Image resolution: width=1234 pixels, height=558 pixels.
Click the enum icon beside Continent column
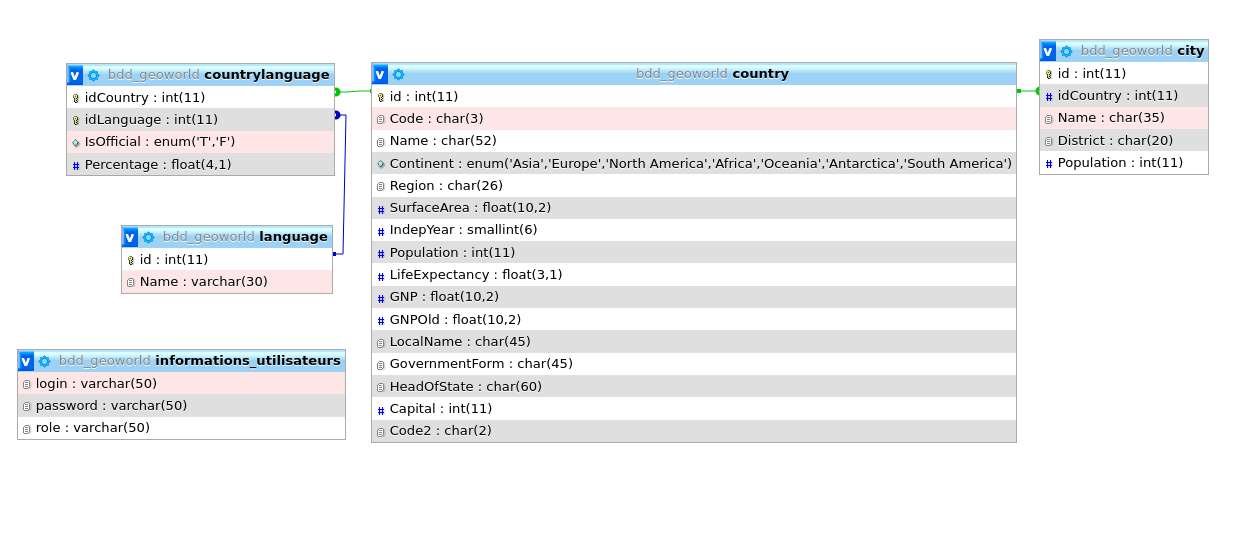pos(381,164)
